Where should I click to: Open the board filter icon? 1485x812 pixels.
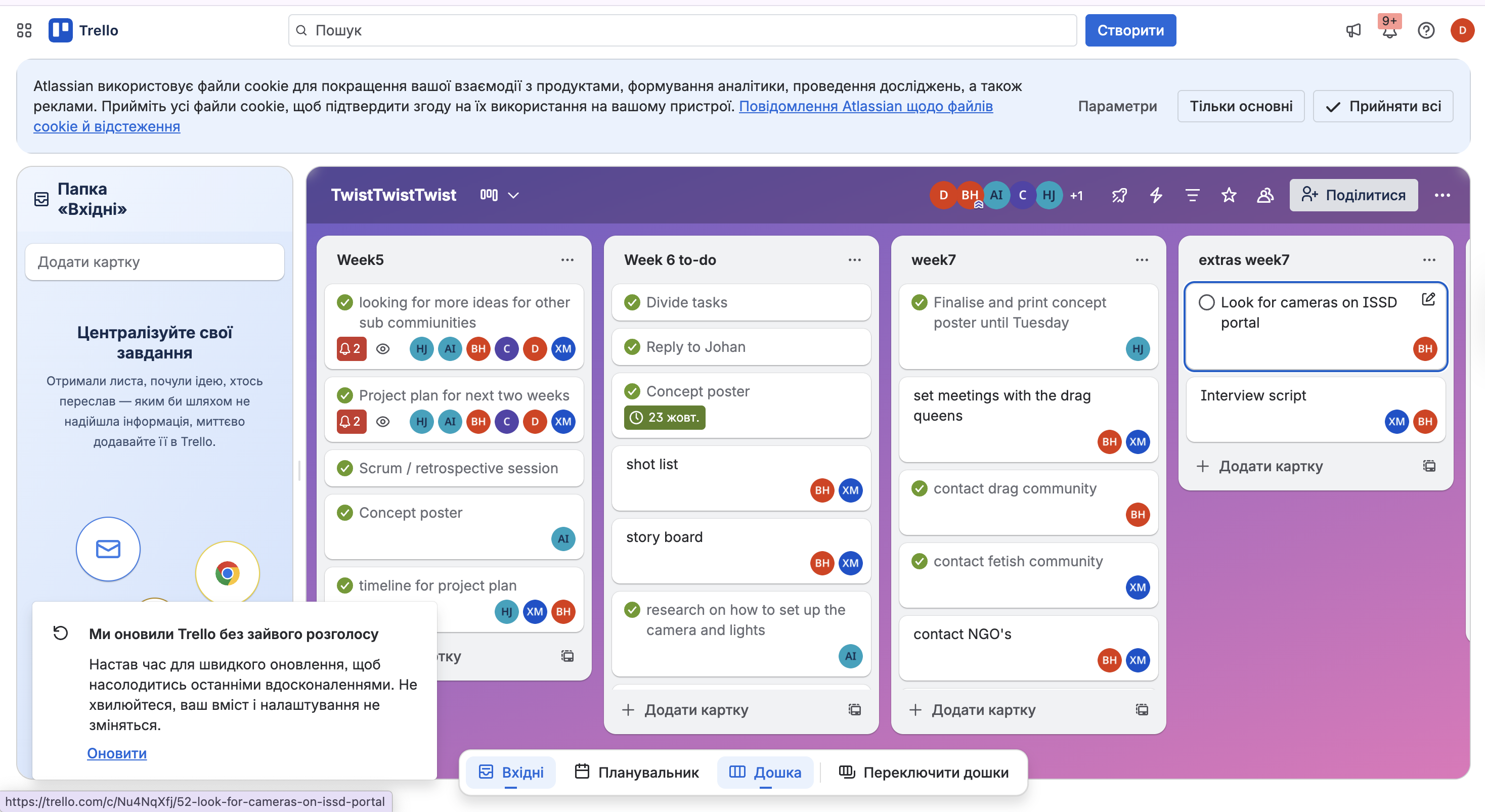click(1192, 195)
